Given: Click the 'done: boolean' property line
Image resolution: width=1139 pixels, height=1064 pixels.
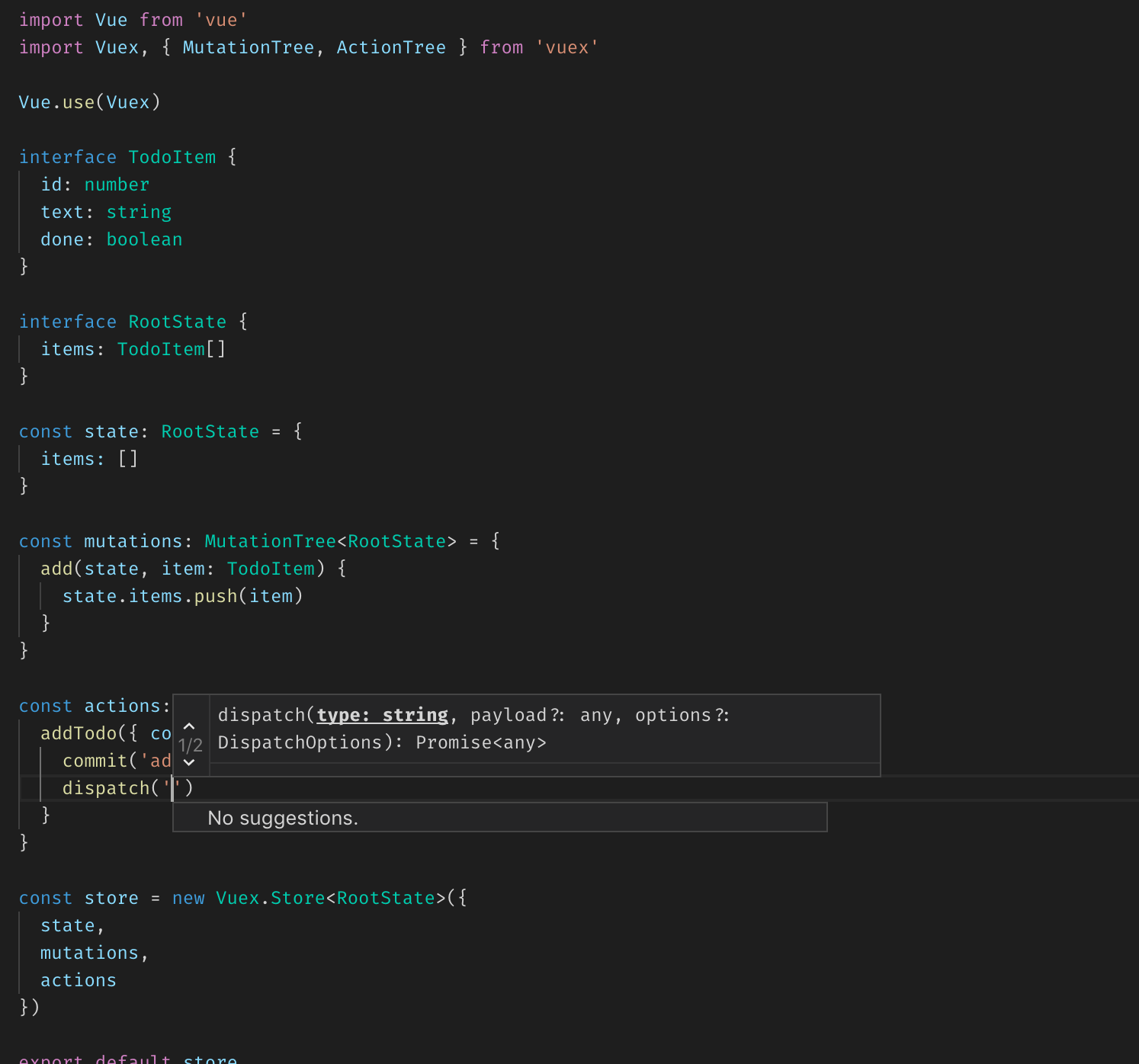Looking at the screenshot, I should click(x=111, y=239).
